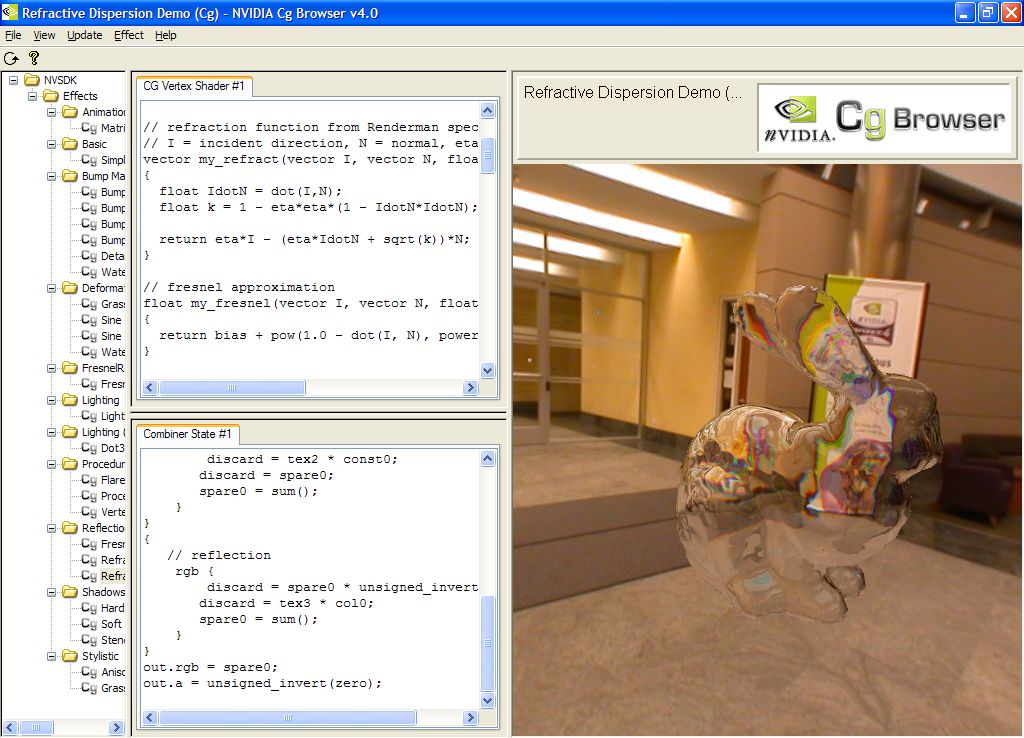
Task: Click vertical scrollbar thumb in shader pane
Action: click(x=488, y=155)
